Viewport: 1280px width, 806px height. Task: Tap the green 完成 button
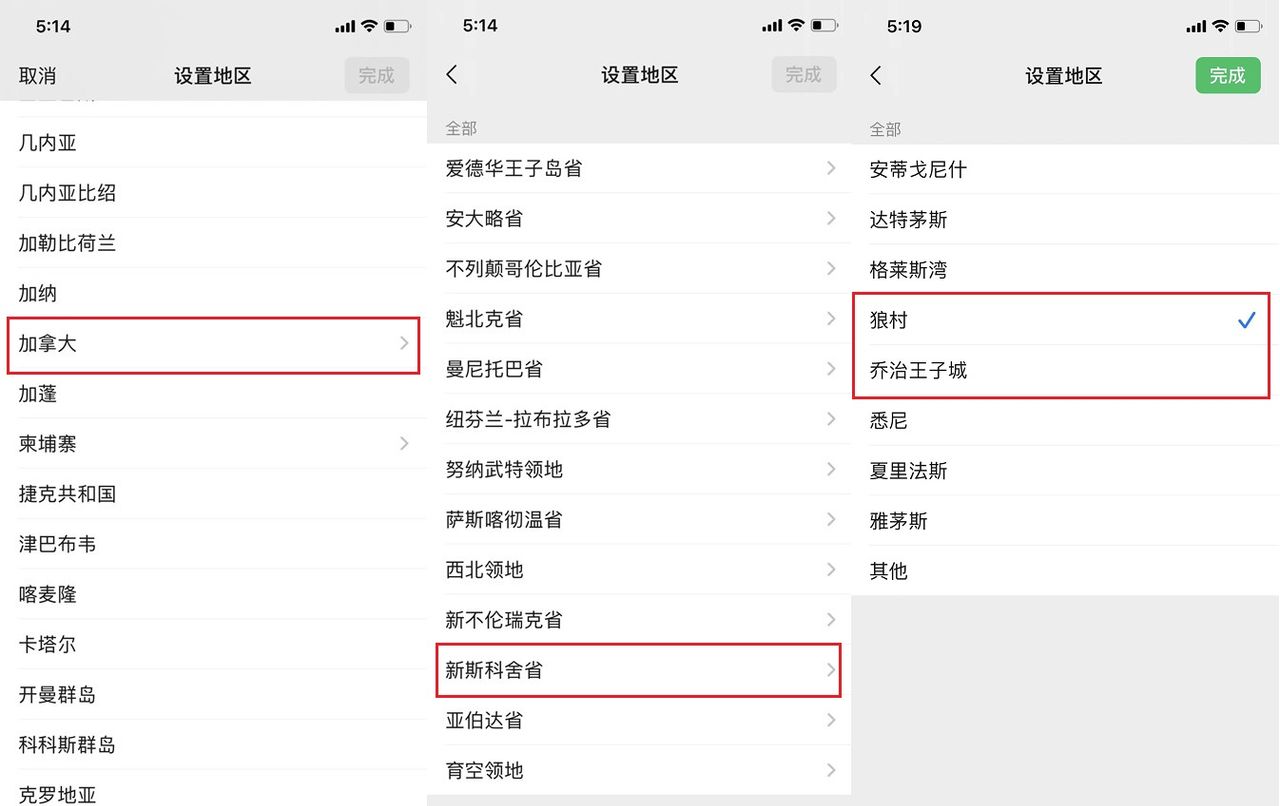click(x=1227, y=75)
